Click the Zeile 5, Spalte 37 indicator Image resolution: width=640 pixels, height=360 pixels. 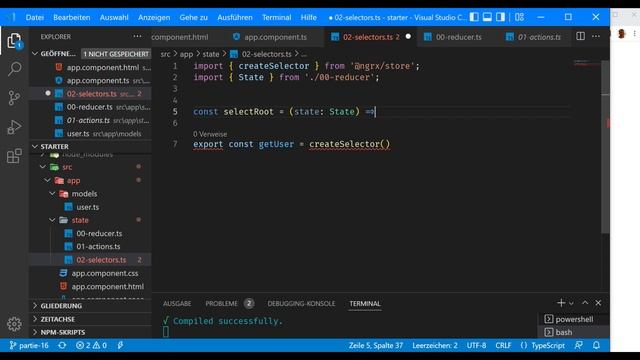(376, 345)
